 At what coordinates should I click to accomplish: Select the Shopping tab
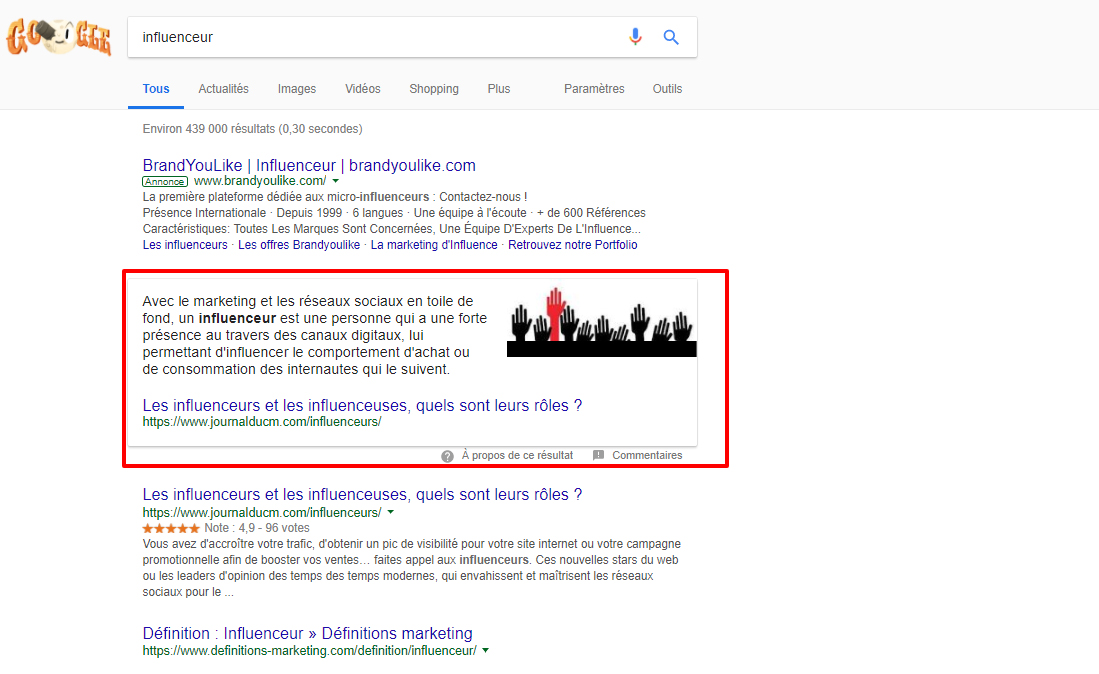[x=434, y=89]
